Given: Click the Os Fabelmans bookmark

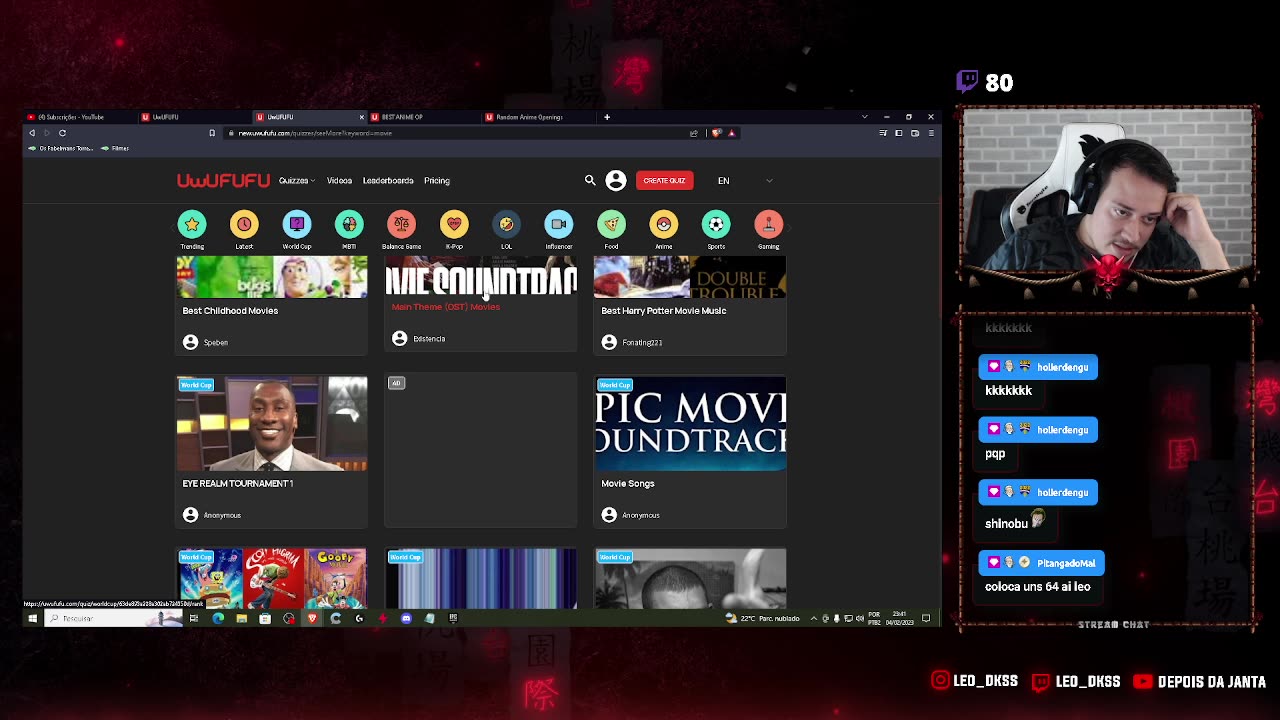Looking at the screenshot, I should pos(62,148).
